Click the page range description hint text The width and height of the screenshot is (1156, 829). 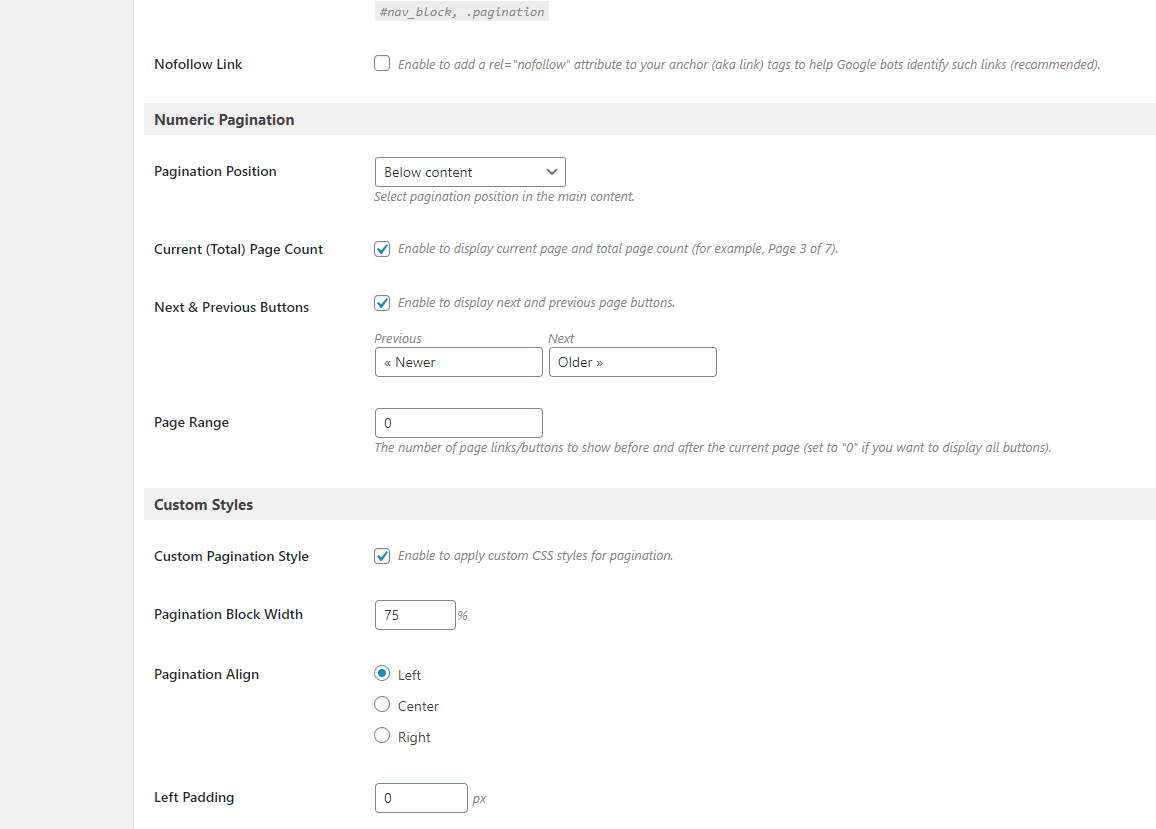click(x=713, y=448)
